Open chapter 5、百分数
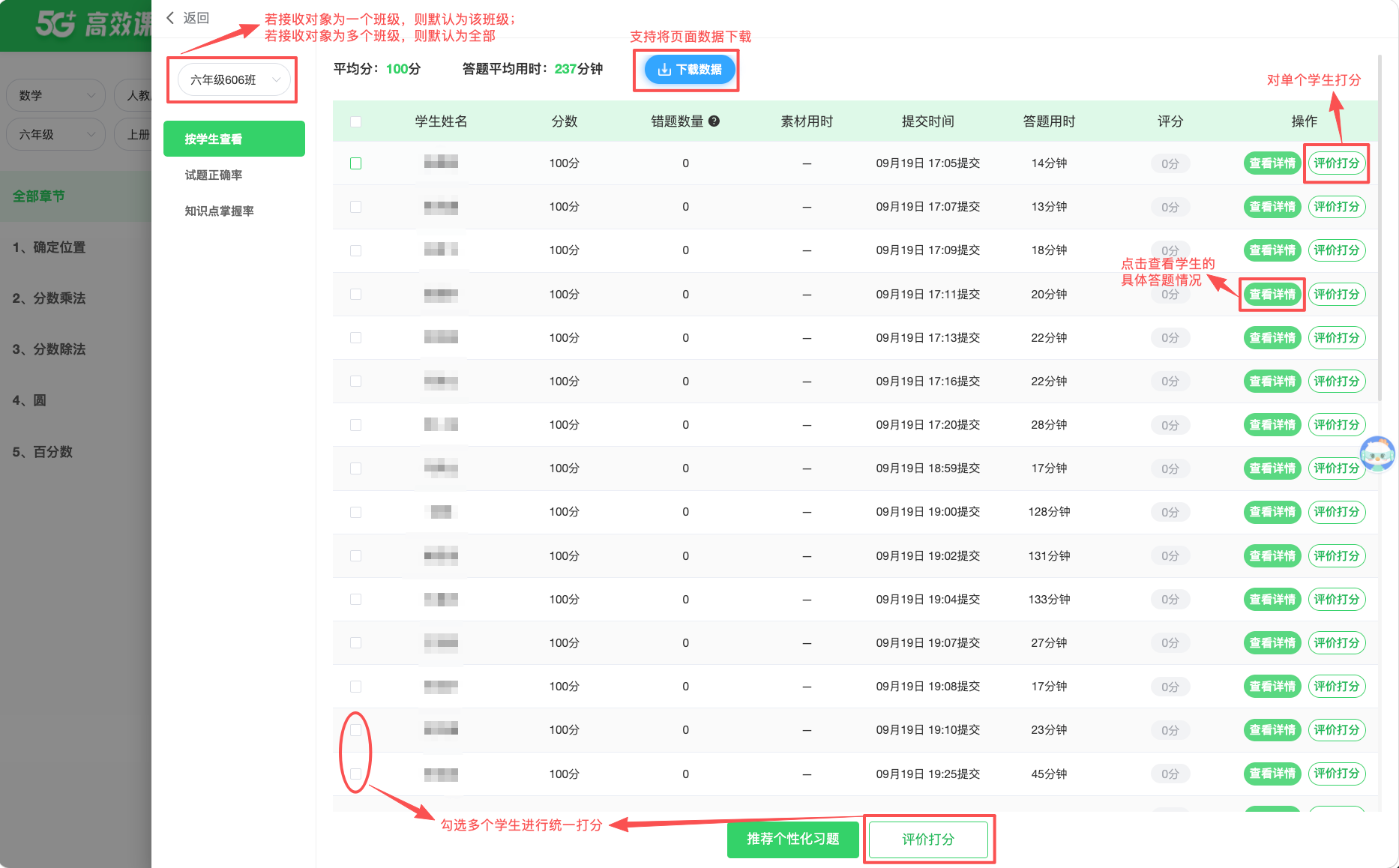1399x868 pixels. coord(43,452)
